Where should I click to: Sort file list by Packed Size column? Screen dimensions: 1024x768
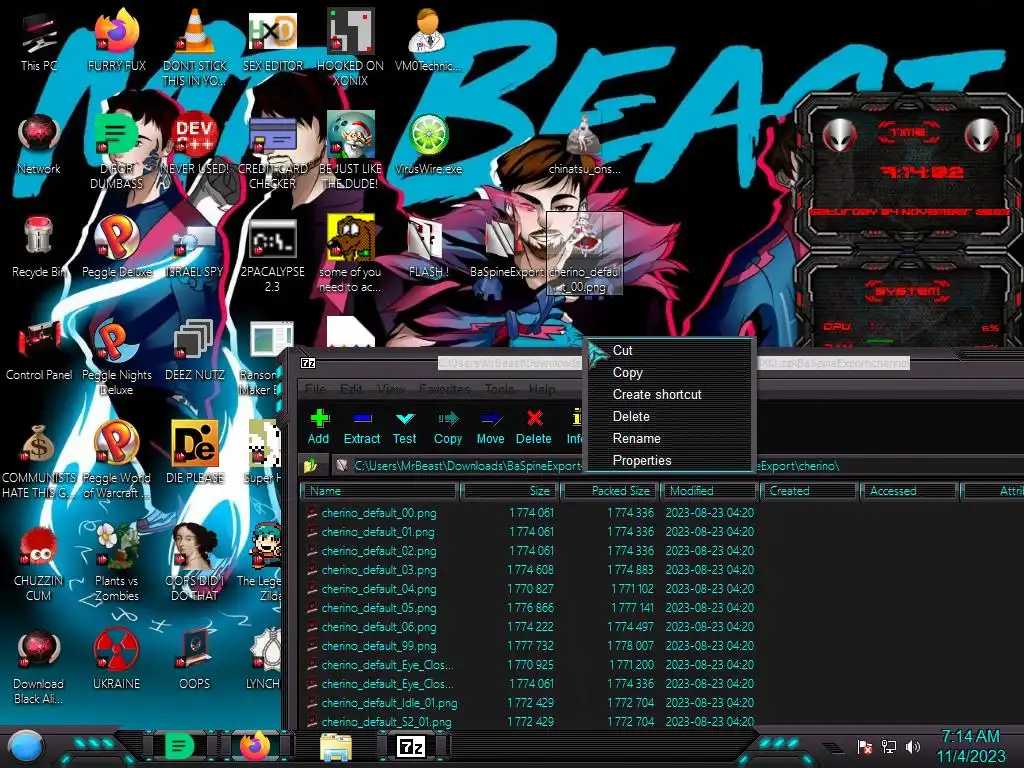pos(609,490)
